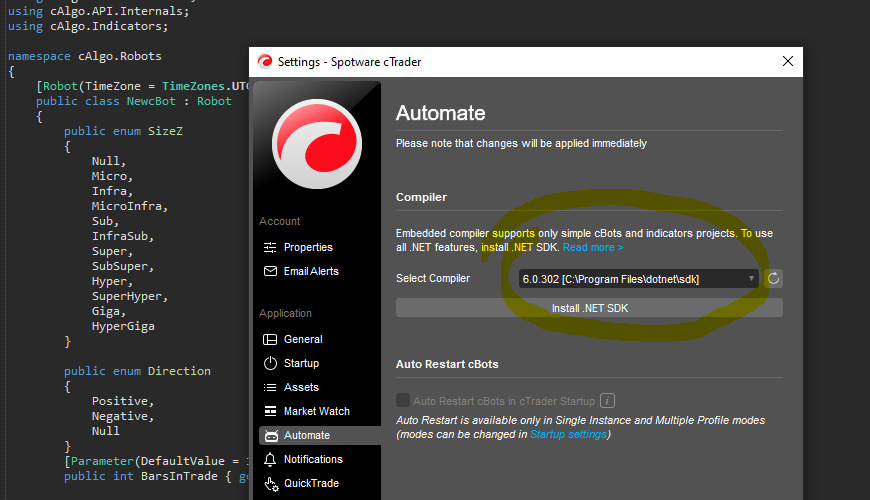This screenshot has width=870, height=500.
Task: Go to Notifications settings page
Action: point(313,459)
